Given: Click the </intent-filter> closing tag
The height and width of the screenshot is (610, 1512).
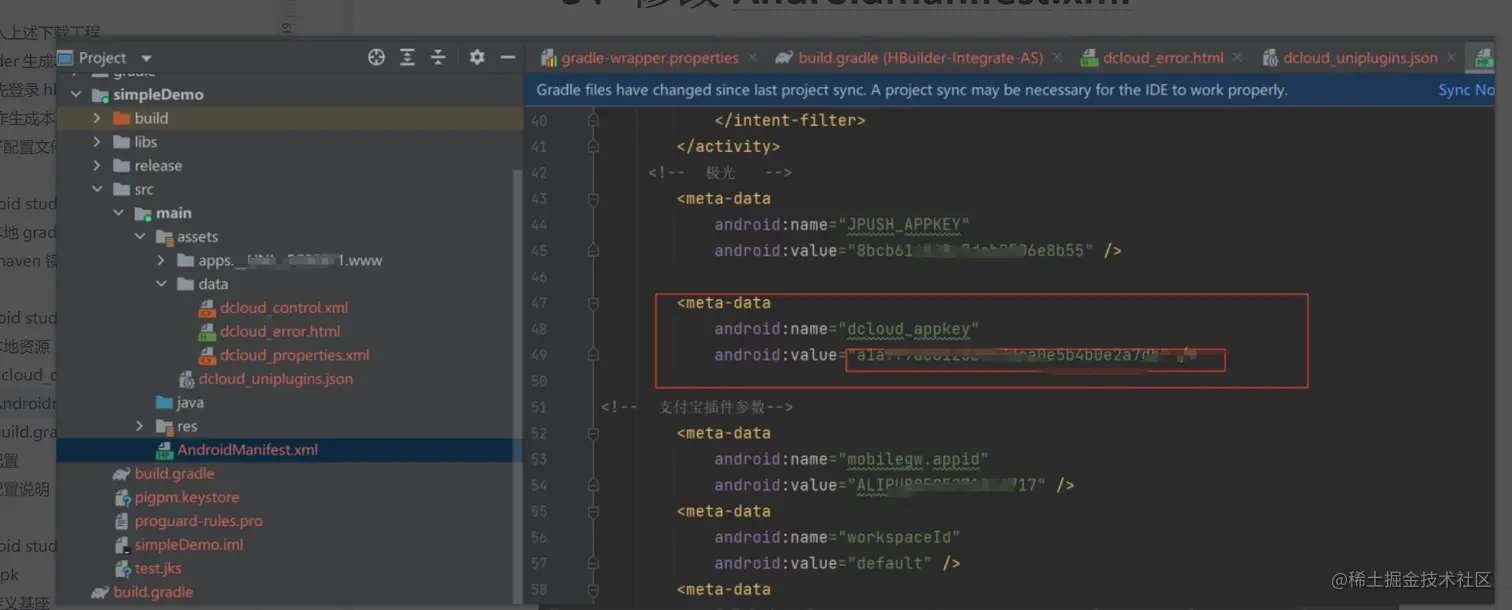Looking at the screenshot, I should [790, 121].
